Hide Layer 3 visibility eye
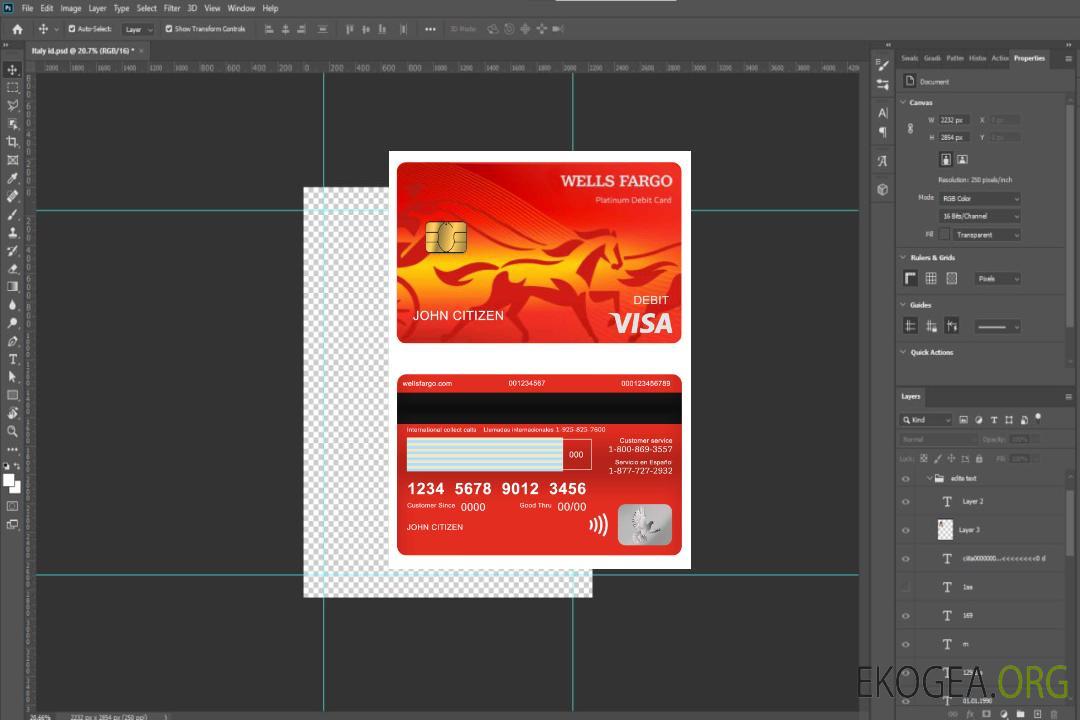 [906, 531]
